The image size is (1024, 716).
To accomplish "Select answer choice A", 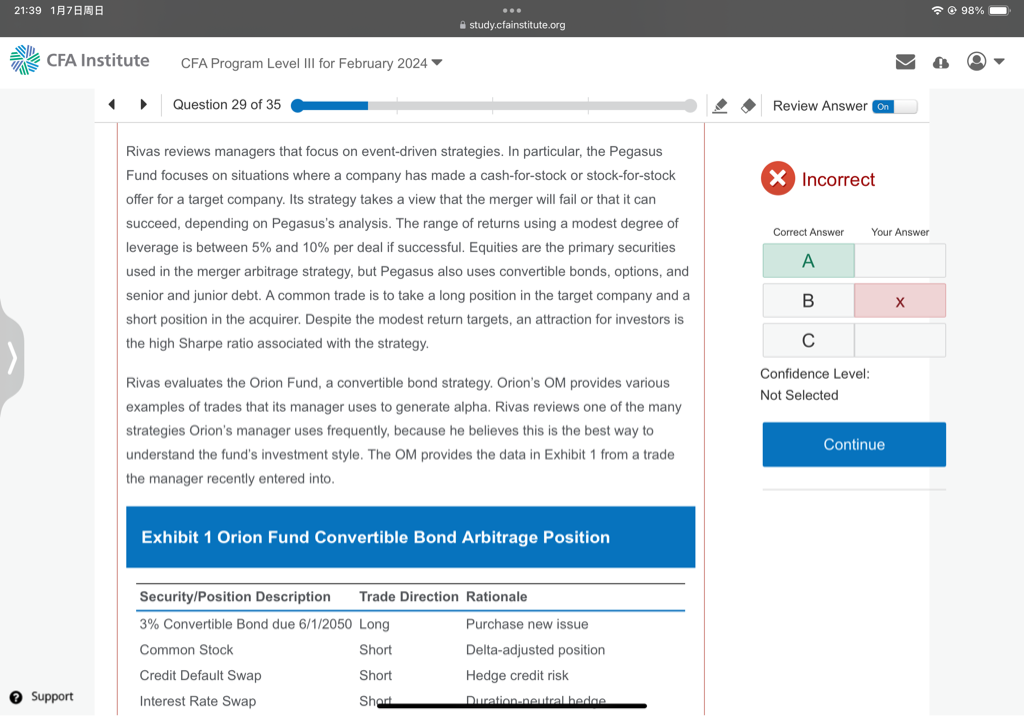I will 808,261.
